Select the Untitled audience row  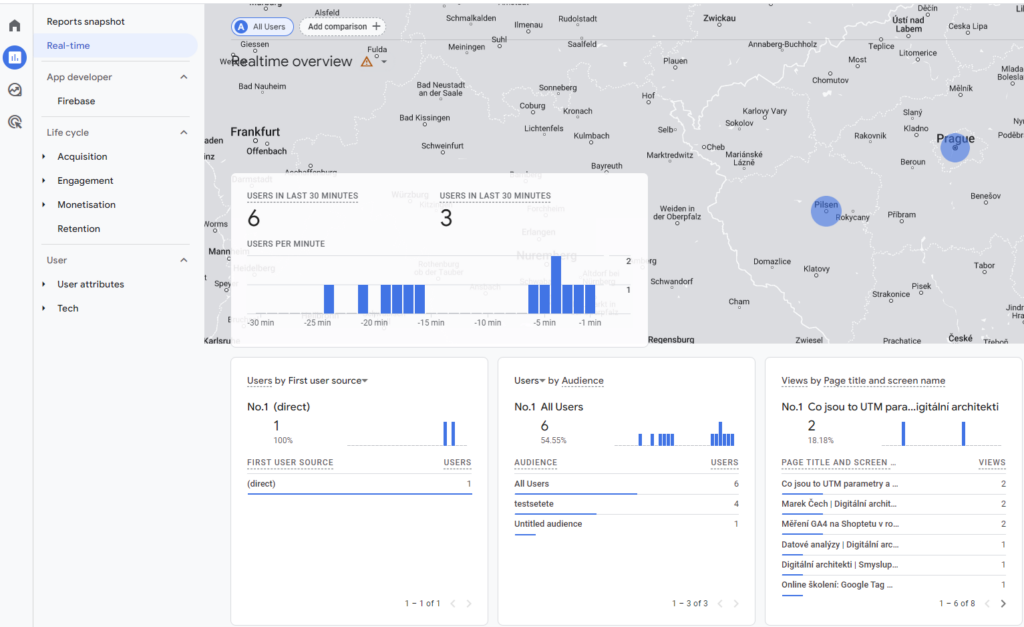pos(626,524)
